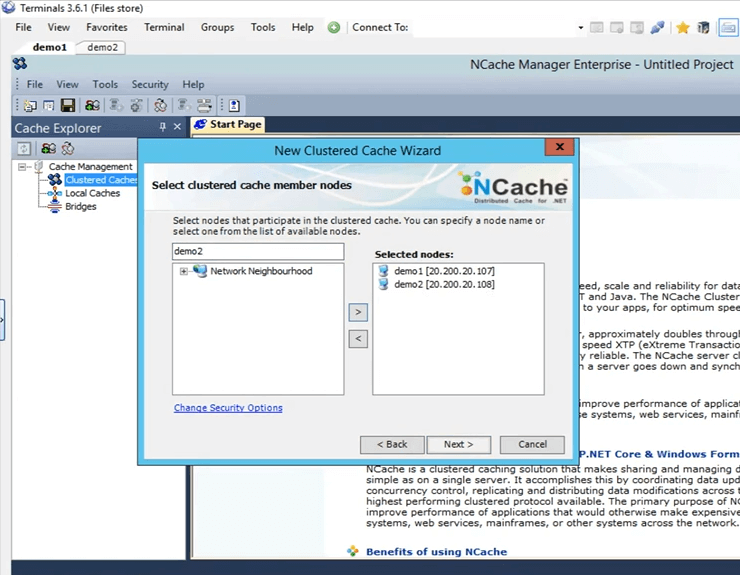Open the Change Security Options link
This screenshot has height=575, width=740.
point(228,407)
